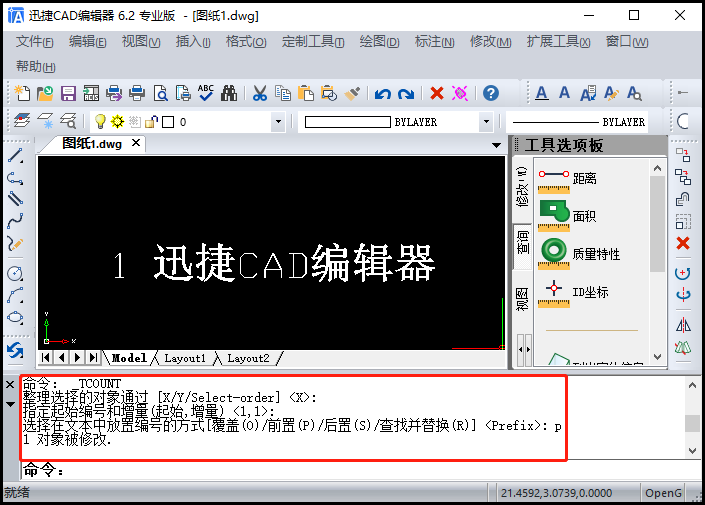Click the 质量特性 mass properties tool

(579, 254)
